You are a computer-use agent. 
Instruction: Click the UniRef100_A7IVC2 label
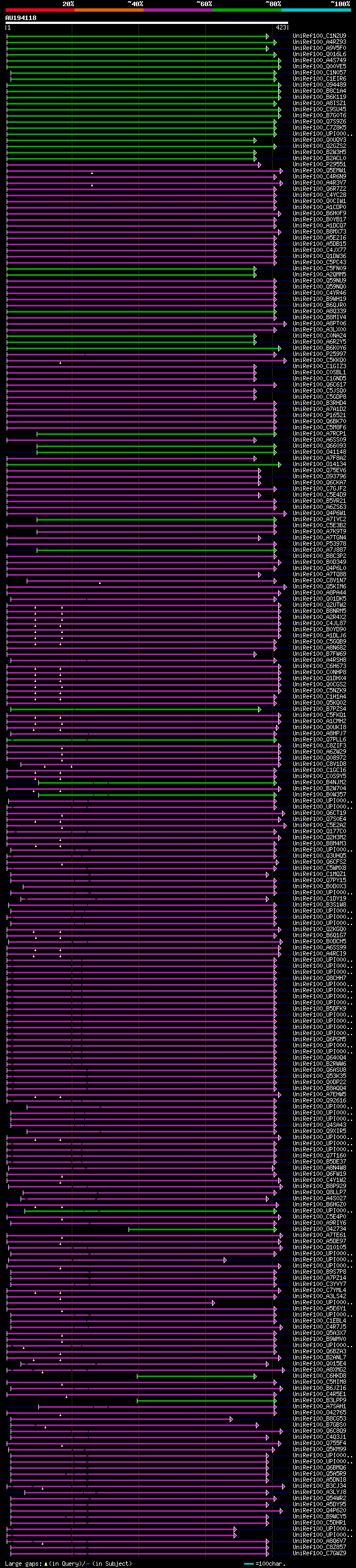pos(319,520)
